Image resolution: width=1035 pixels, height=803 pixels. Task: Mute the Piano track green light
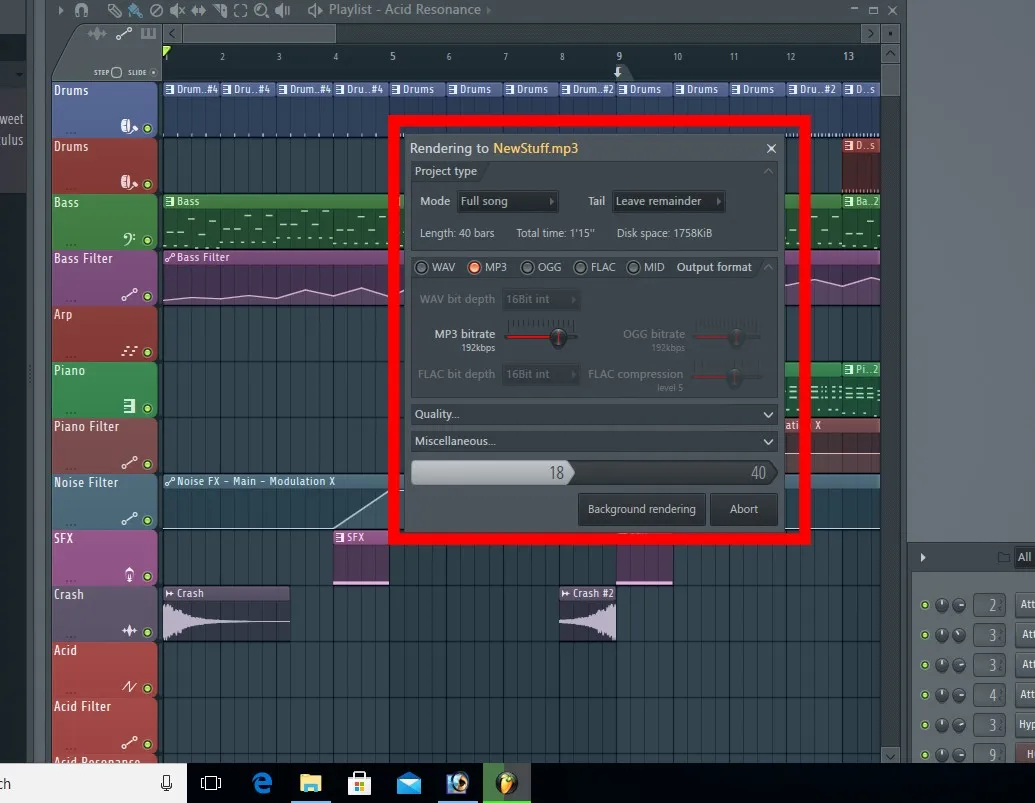click(148, 408)
